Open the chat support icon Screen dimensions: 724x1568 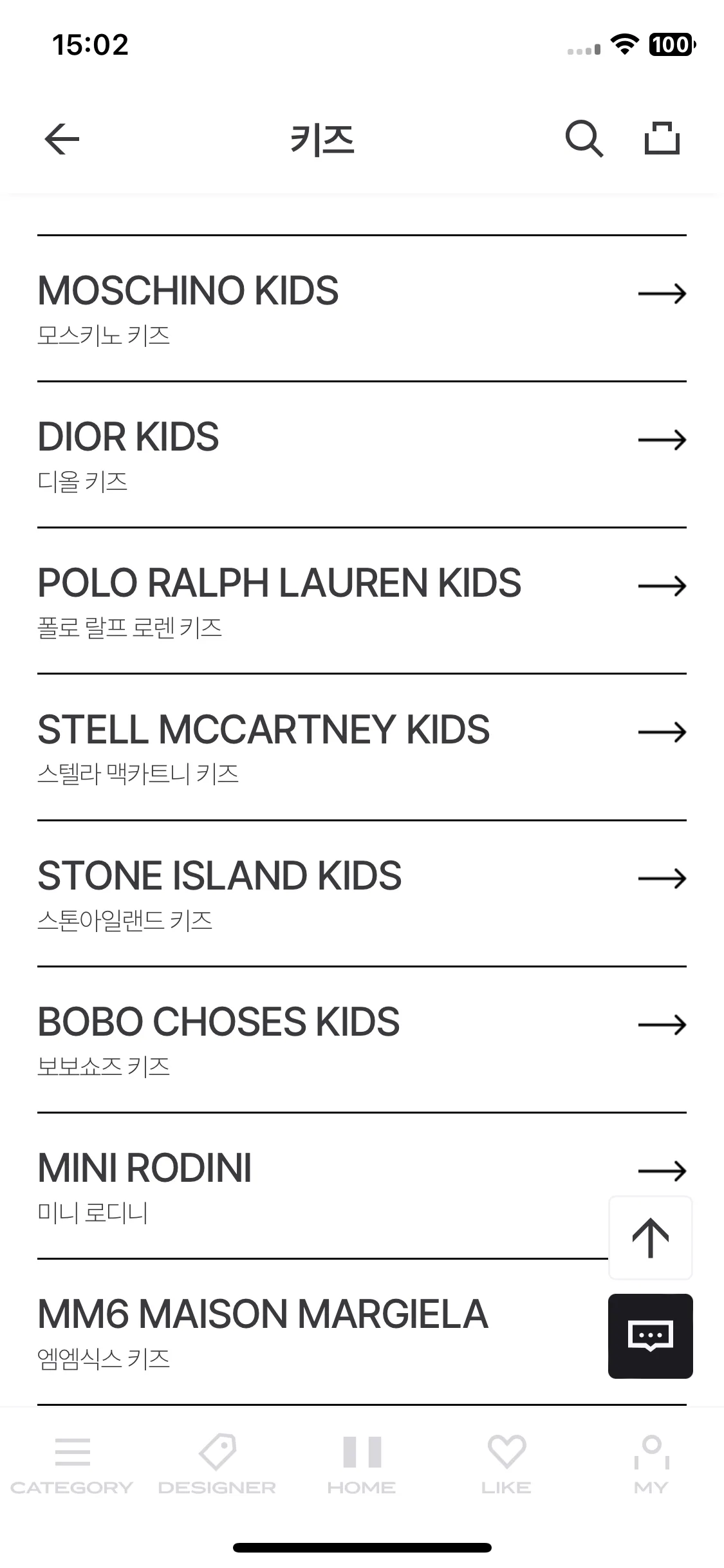pyautogui.click(x=651, y=1336)
